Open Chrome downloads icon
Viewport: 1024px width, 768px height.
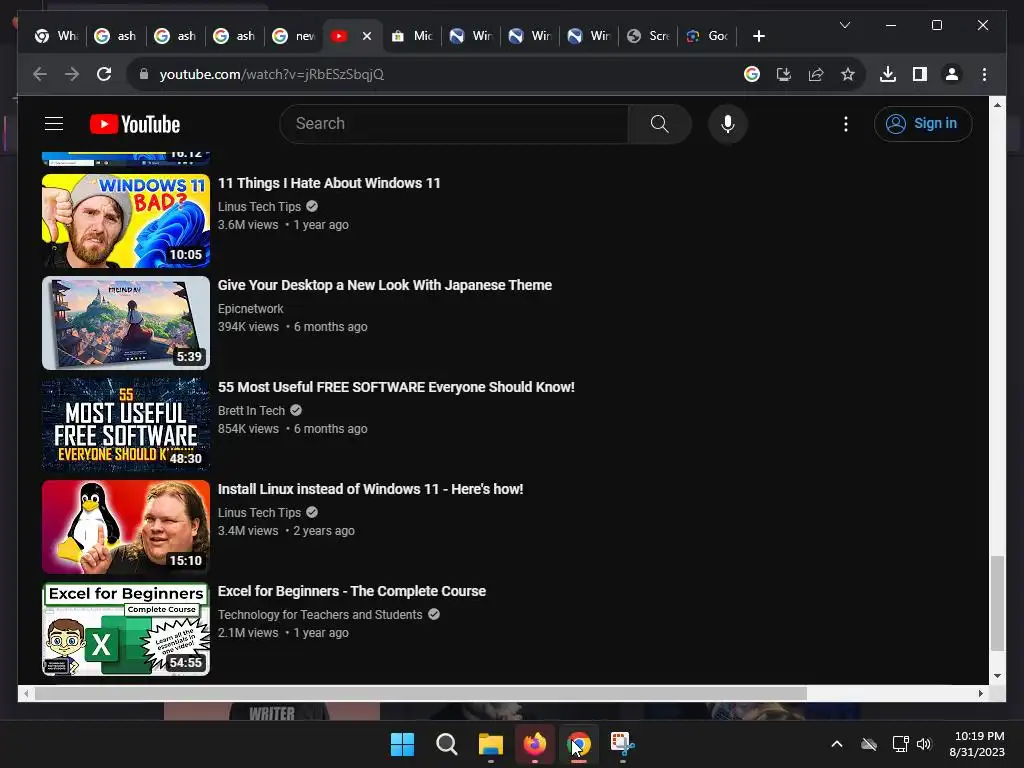coord(888,74)
